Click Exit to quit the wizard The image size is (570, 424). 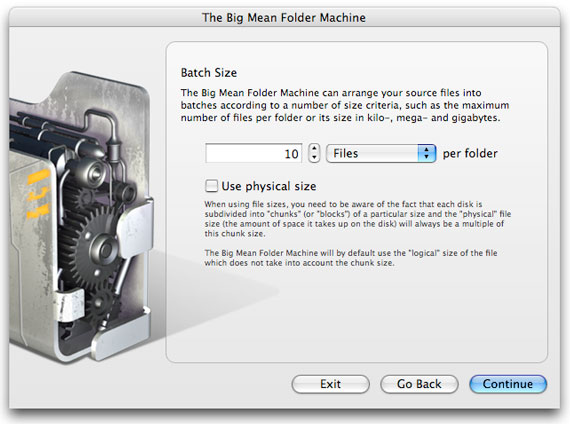click(330, 384)
